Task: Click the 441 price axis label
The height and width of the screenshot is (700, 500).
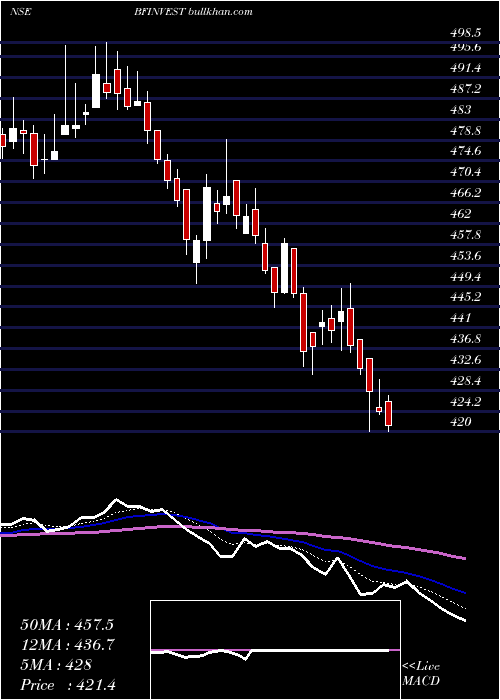Action: coord(460,318)
